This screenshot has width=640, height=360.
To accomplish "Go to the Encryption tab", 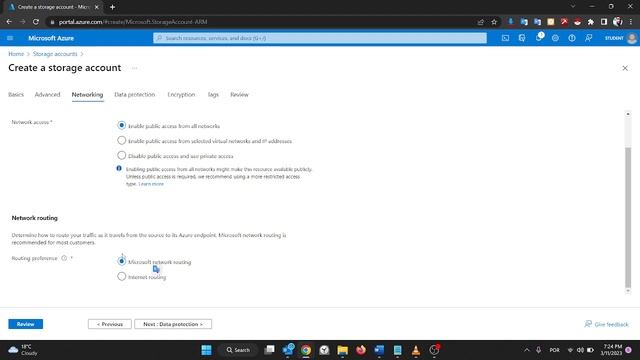I will [181, 94].
